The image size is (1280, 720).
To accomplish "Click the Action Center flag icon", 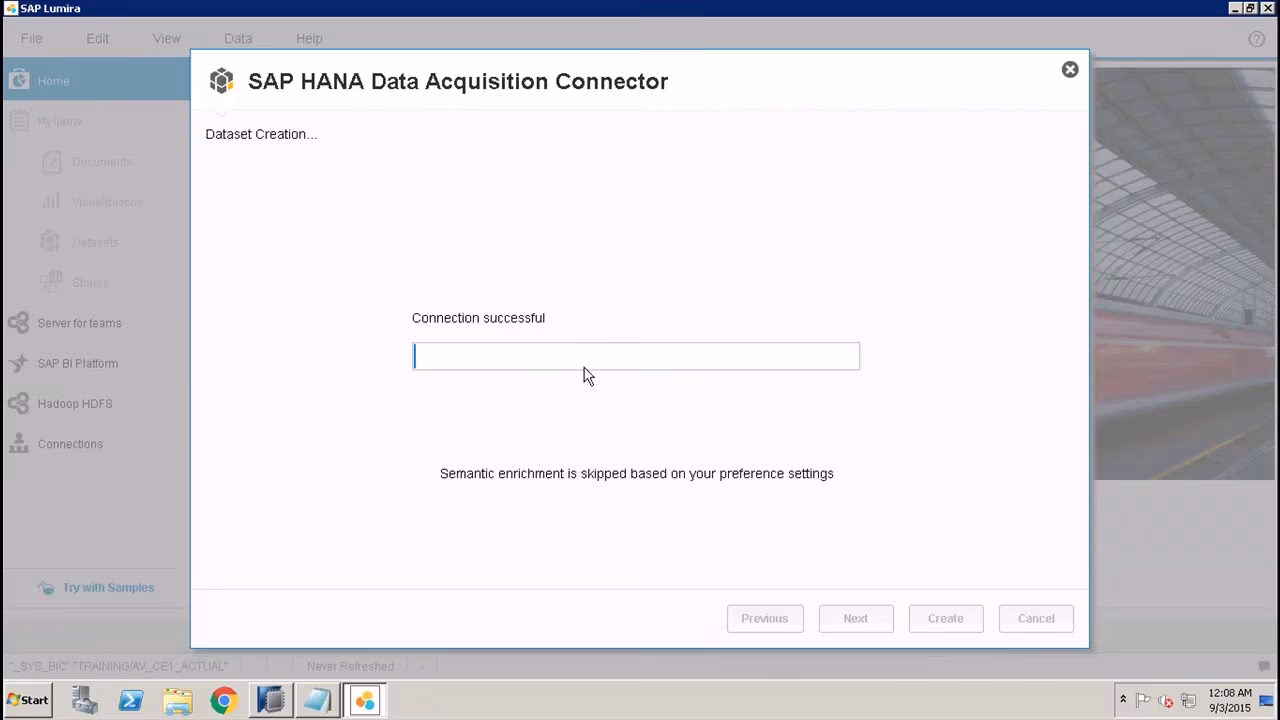I will click(1143, 701).
